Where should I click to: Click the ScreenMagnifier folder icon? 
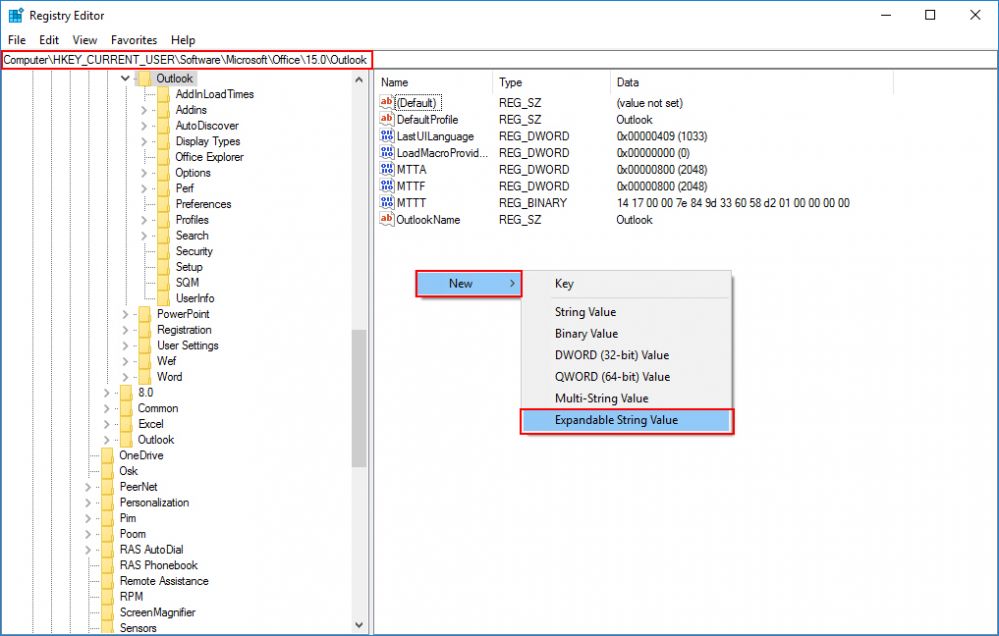(x=108, y=612)
